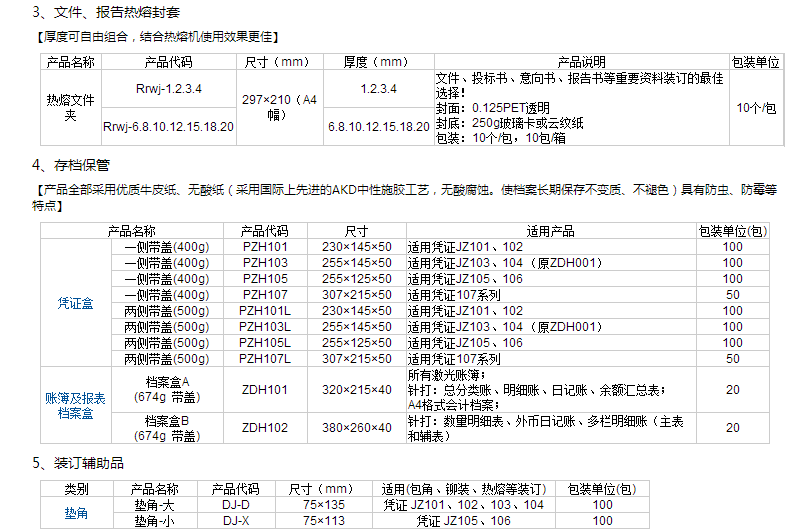The width and height of the screenshot is (785, 532).
Task: Click product code PZH101 cell
Action: (x=264, y=246)
